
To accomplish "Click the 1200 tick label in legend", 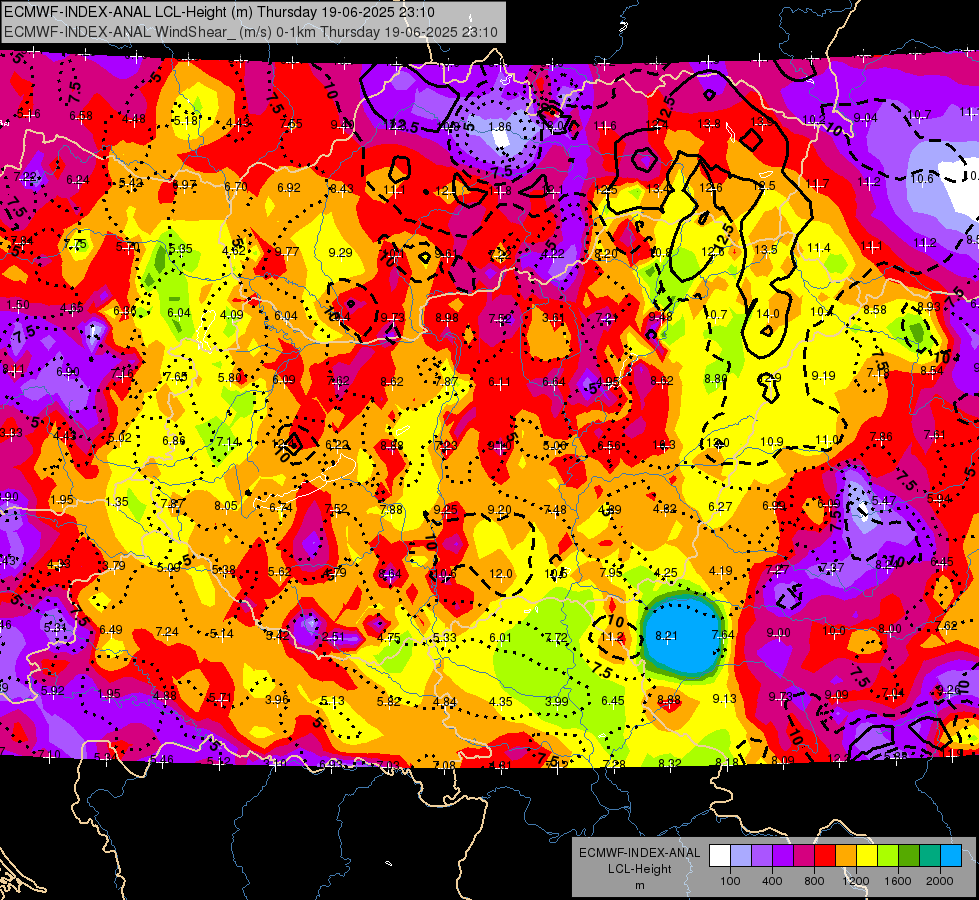I will 855,881.
